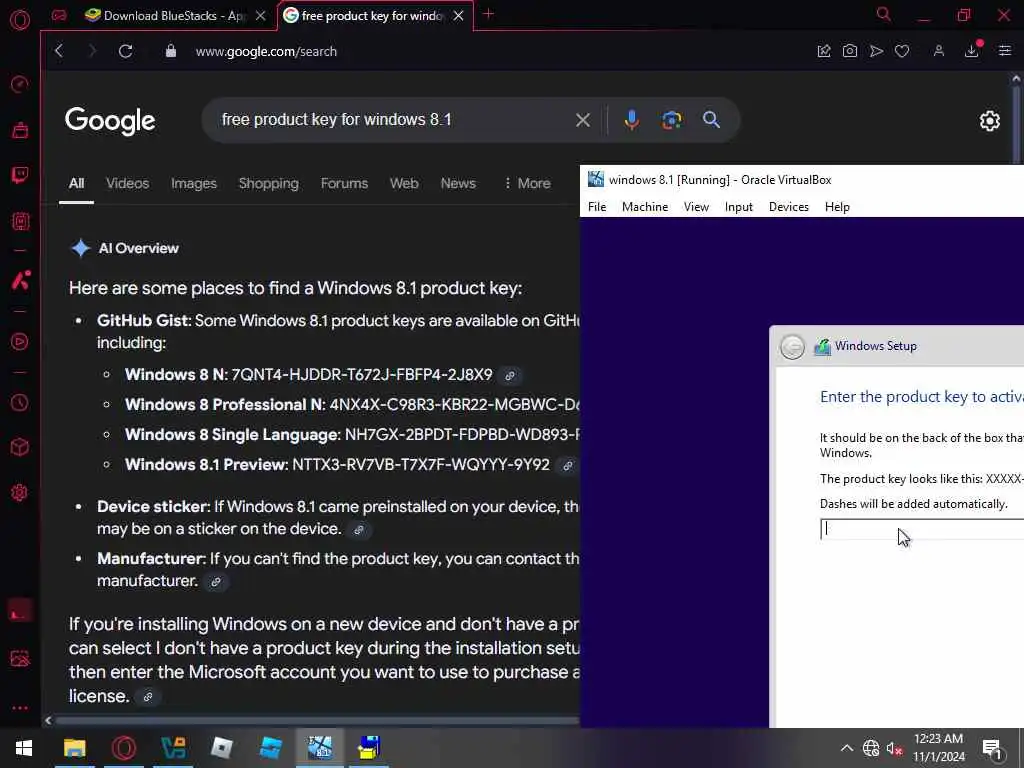Open Roblox icon on taskbar

tap(222, 748)
